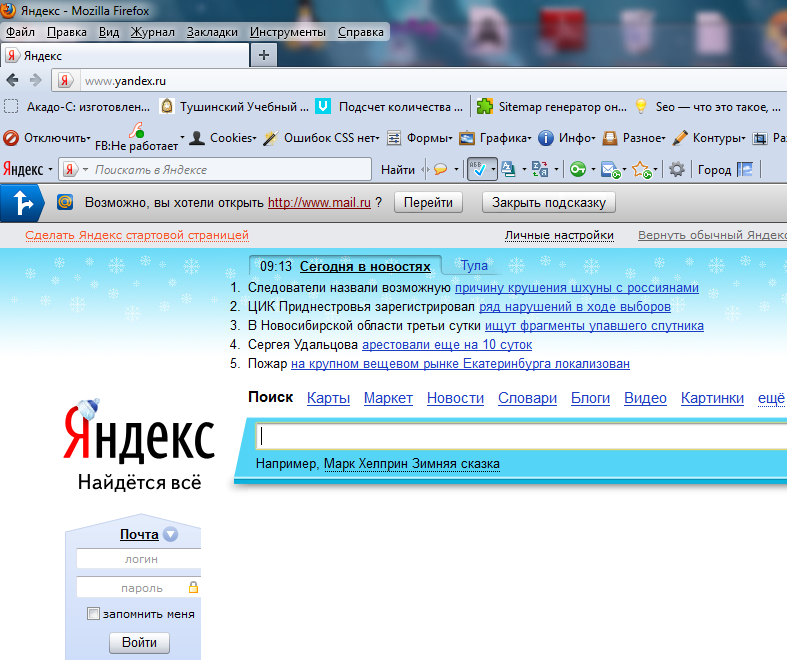Image resolution: width=787 pixels, height=660 pixels.
Task: Open the Журнал menu
Action: pyautogui.click(x=153, y=32)
